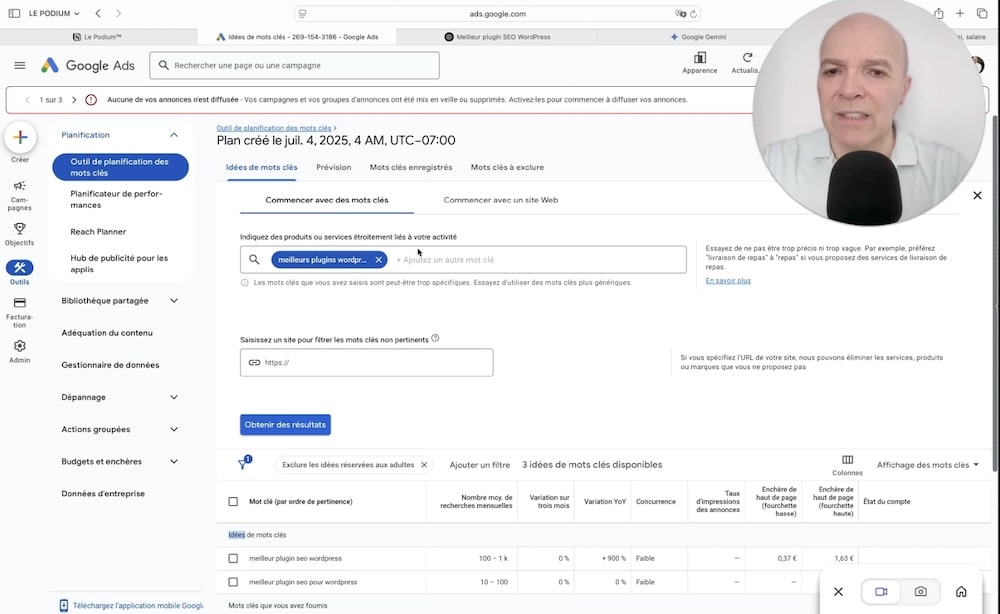Collapse the Planification section

tap(174, 135)
